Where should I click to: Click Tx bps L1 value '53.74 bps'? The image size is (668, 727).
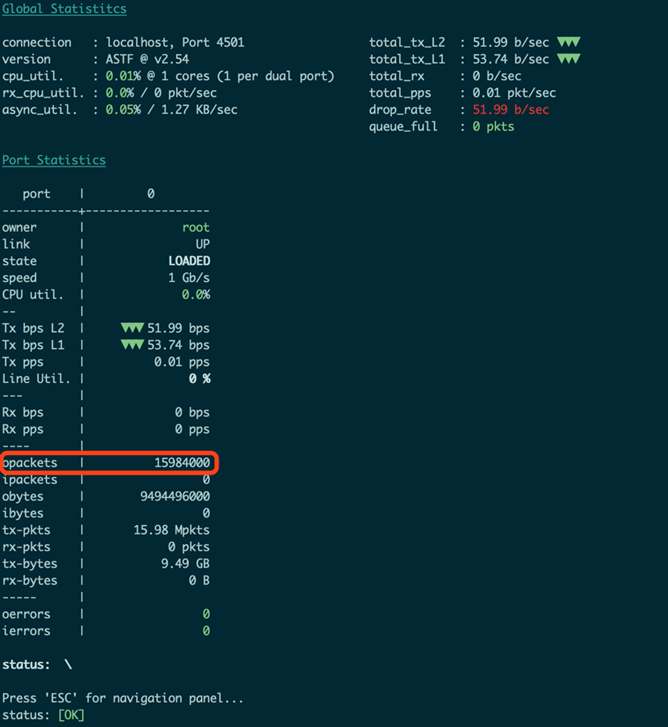(178, 345)
